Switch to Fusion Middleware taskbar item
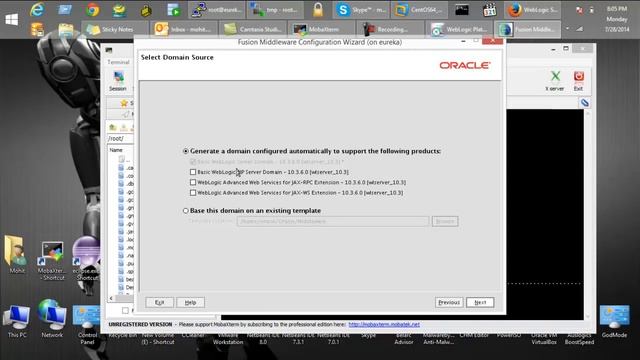 (528, 29)
